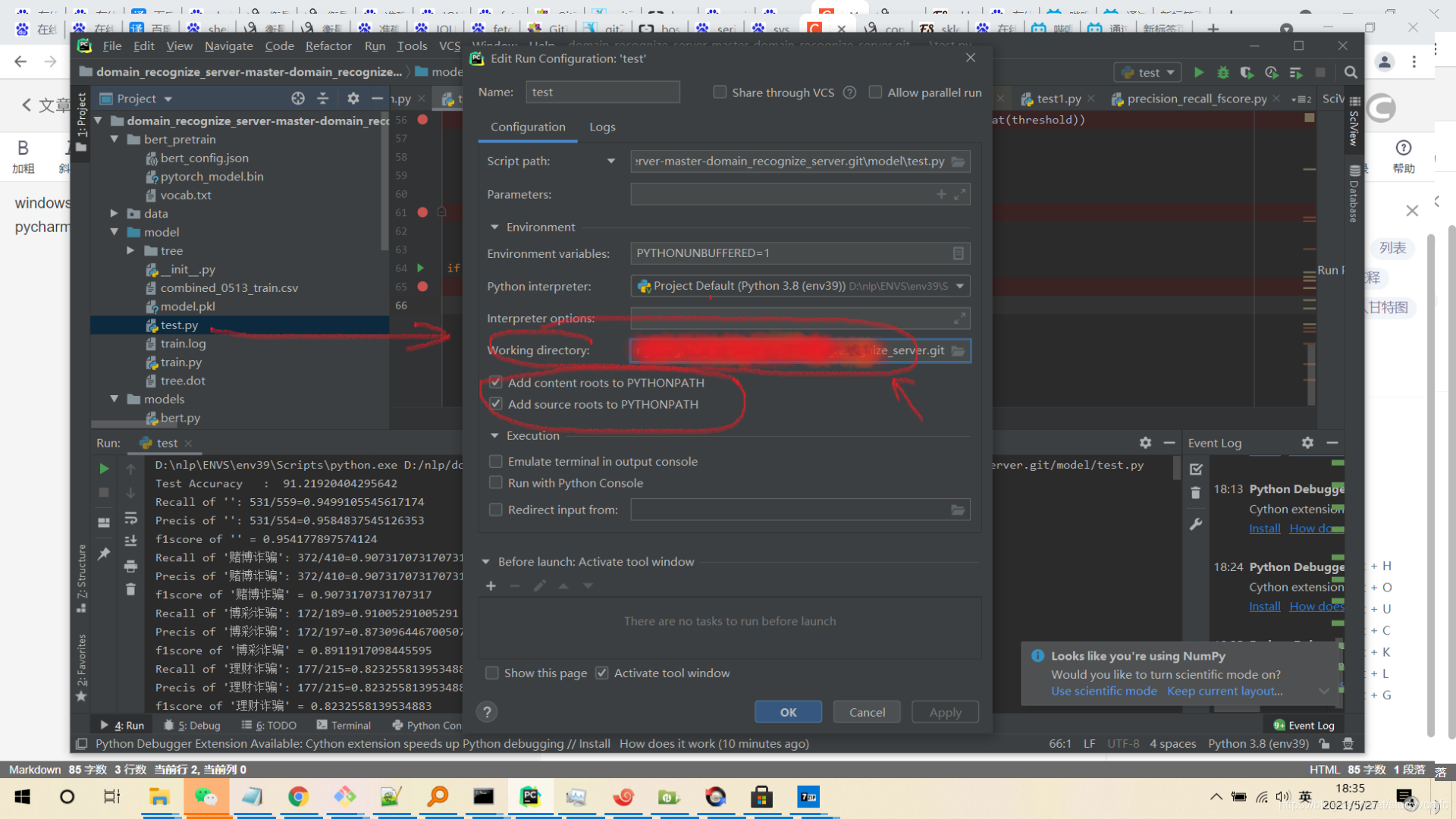Toggle Add content roots to PYTHONPATH

click(x=496, y=383)
